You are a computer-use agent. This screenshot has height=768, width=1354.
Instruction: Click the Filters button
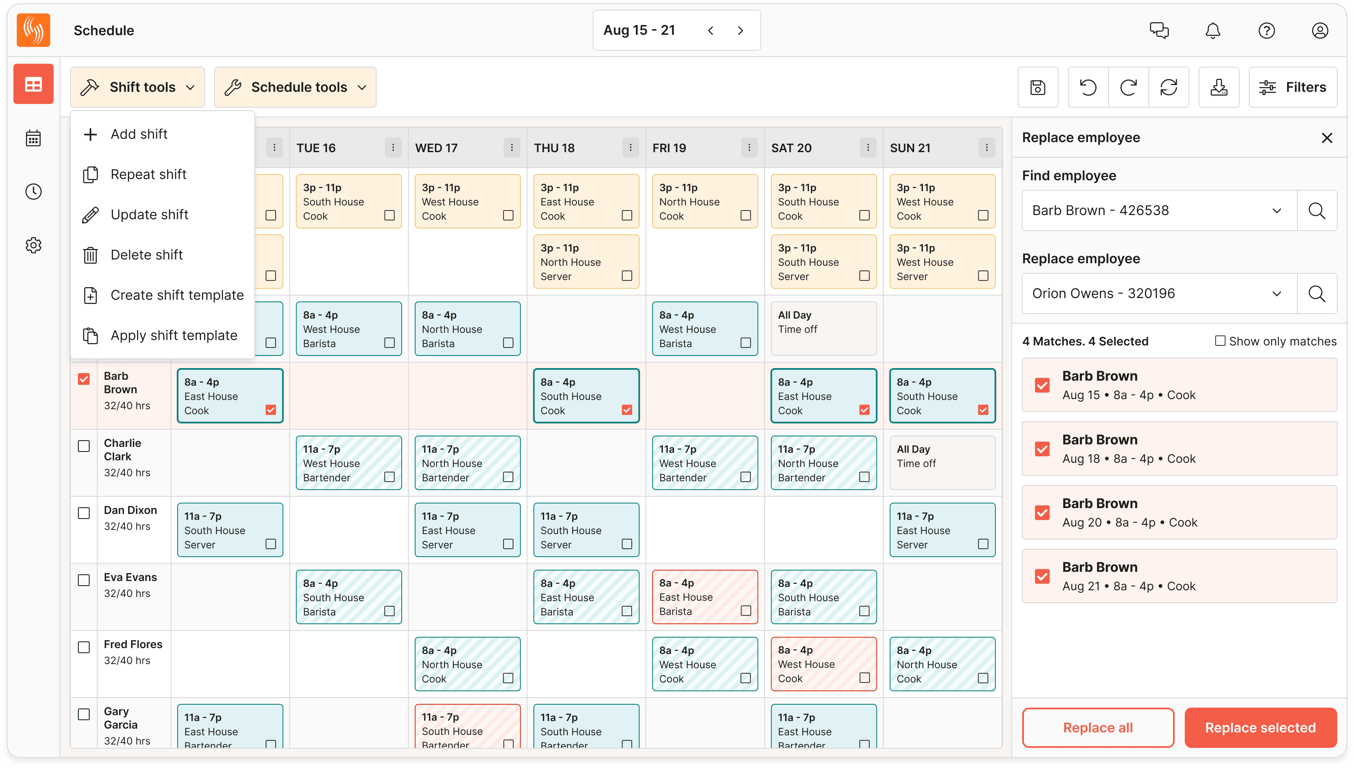tap(1293, 87)
